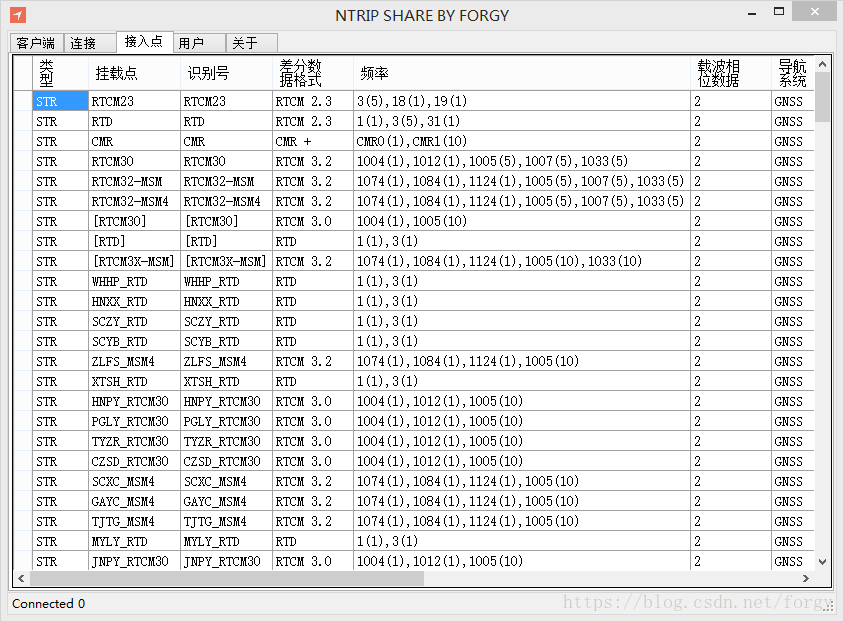
Task: Minimize the NTRIP SHARE window
Action: point(752,13)
